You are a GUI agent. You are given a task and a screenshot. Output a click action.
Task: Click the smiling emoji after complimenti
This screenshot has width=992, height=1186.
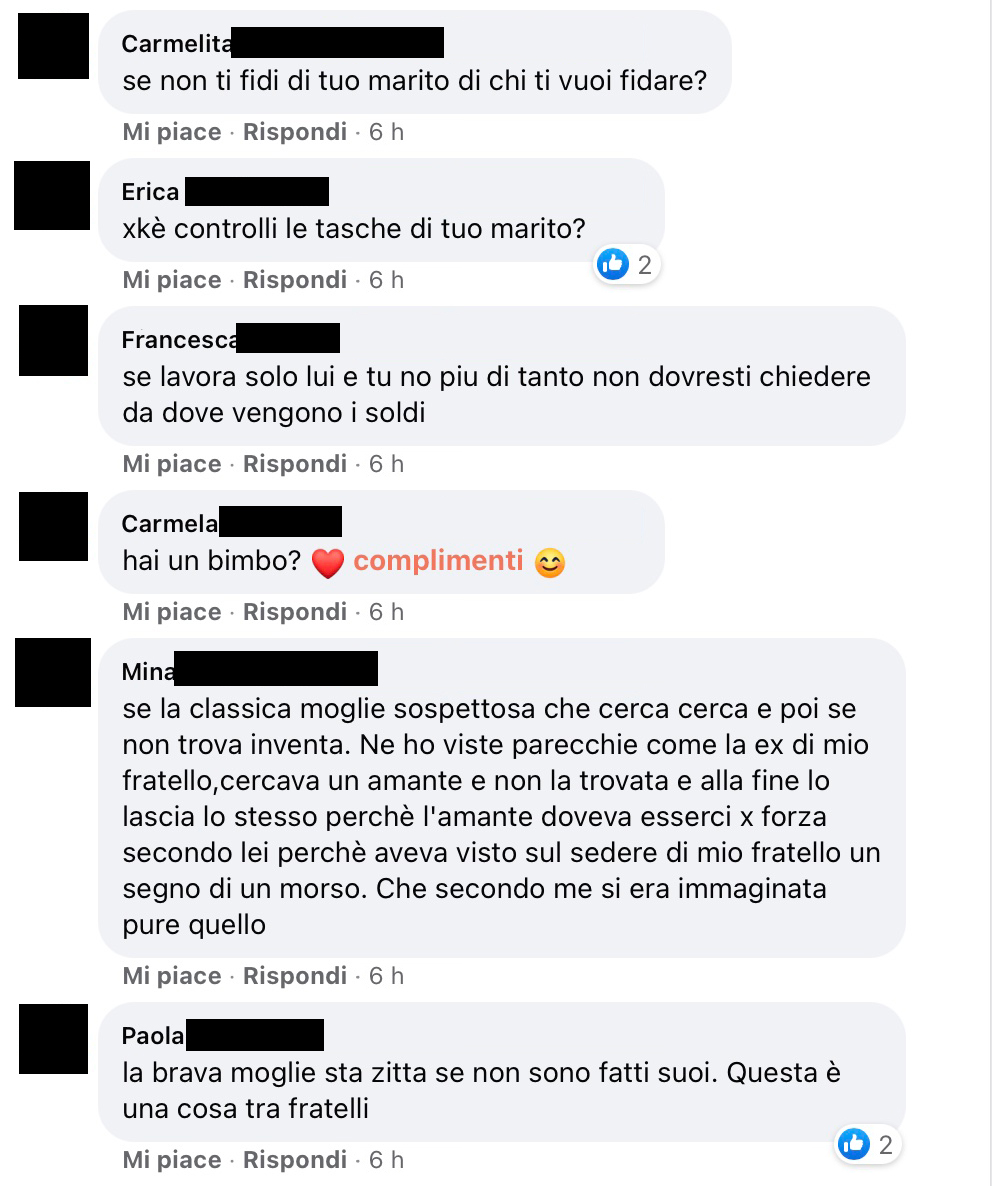550,563
